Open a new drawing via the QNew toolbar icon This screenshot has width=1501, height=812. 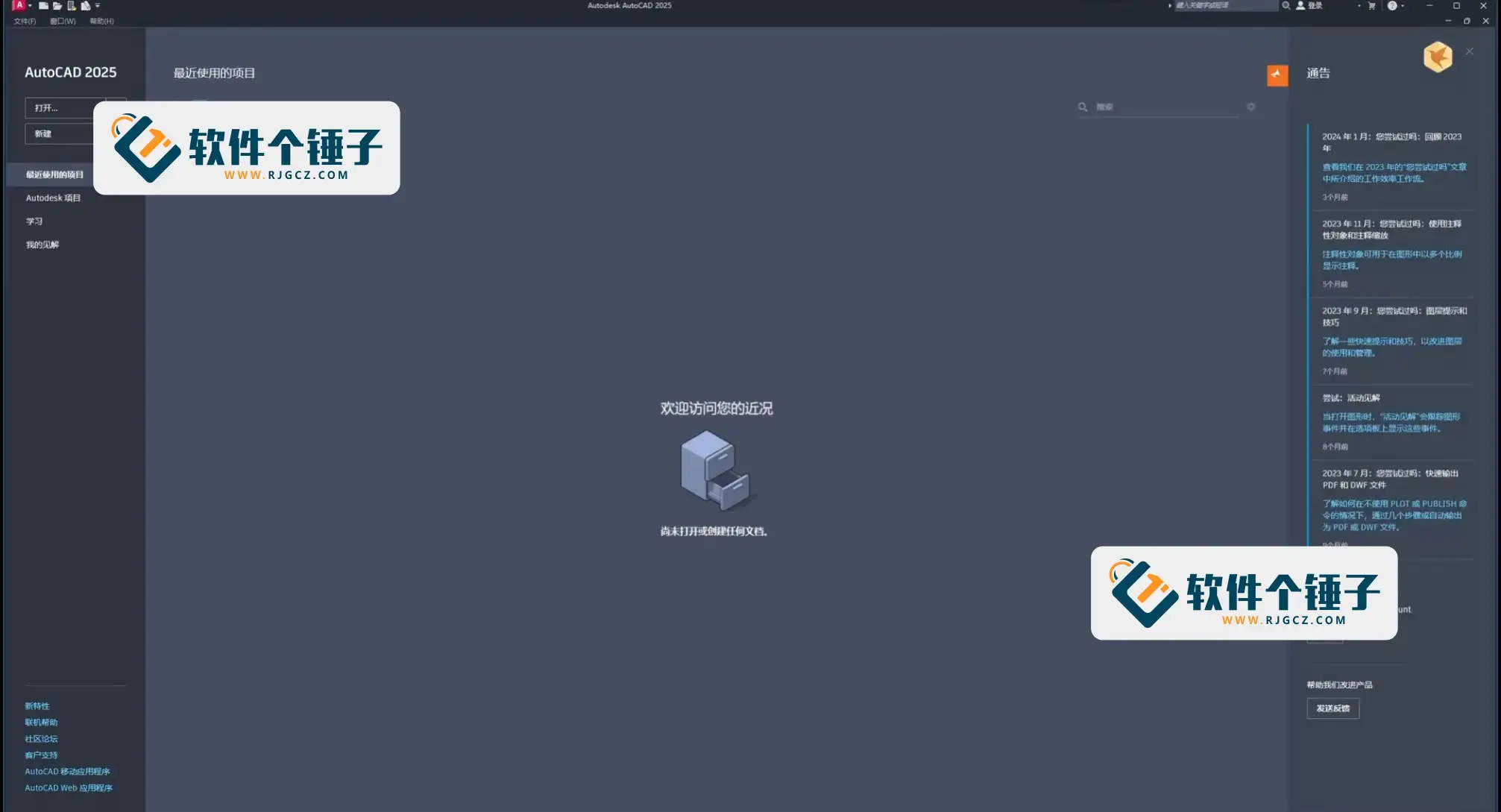point(43,5)
